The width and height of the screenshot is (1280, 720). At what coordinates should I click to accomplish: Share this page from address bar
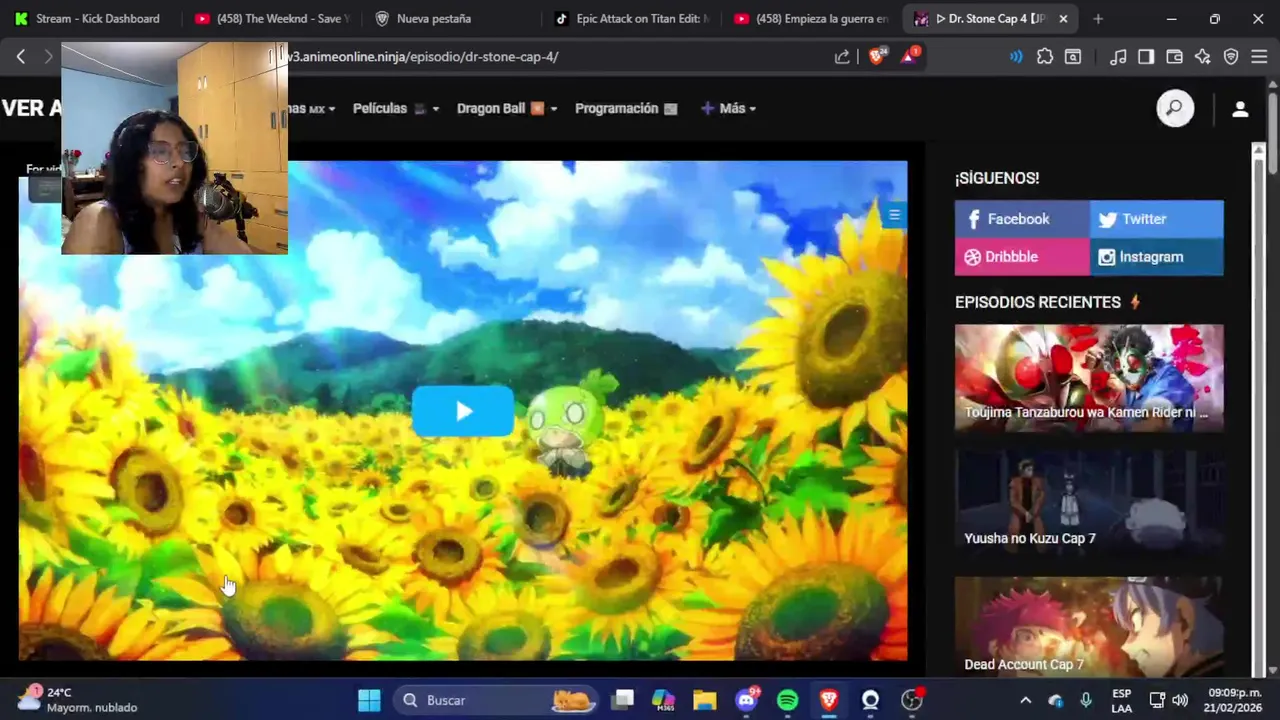pos(842,57)
